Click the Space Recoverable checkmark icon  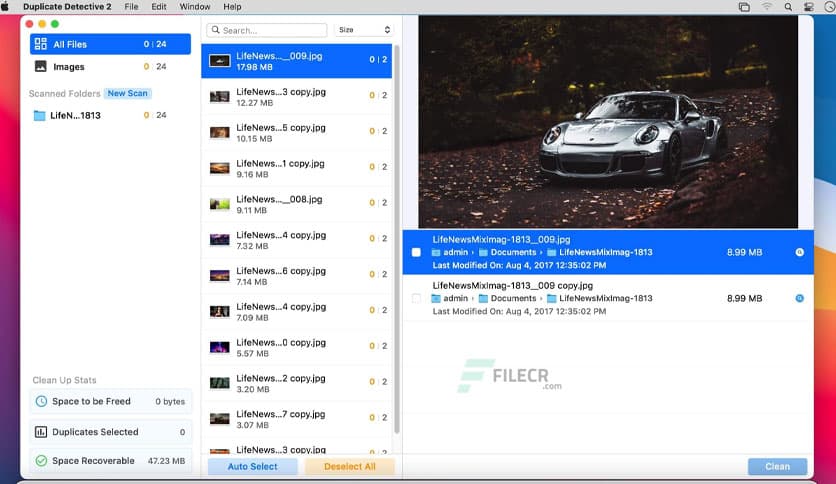click(41, 461)
